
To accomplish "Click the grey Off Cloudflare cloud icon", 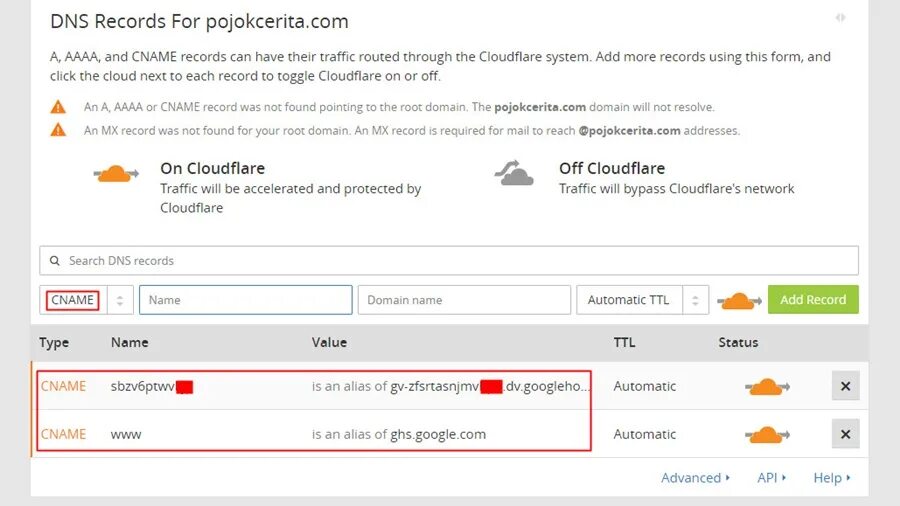I will point(514,173).
